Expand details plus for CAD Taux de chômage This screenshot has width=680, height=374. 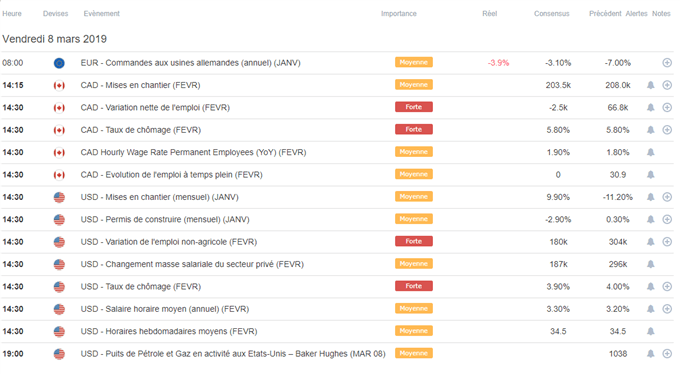pyautogui.click(x=667, y=130)
